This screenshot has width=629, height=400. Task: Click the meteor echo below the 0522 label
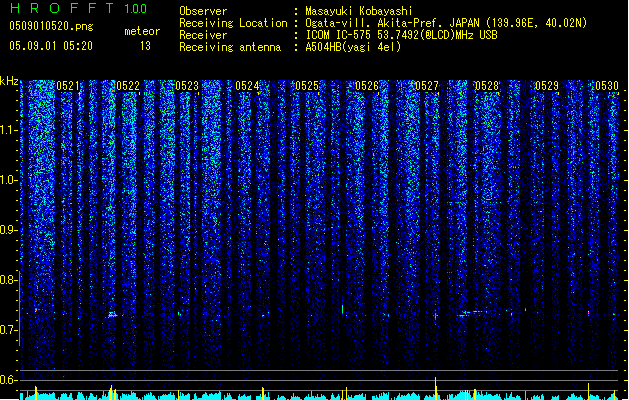coord(113,315)
